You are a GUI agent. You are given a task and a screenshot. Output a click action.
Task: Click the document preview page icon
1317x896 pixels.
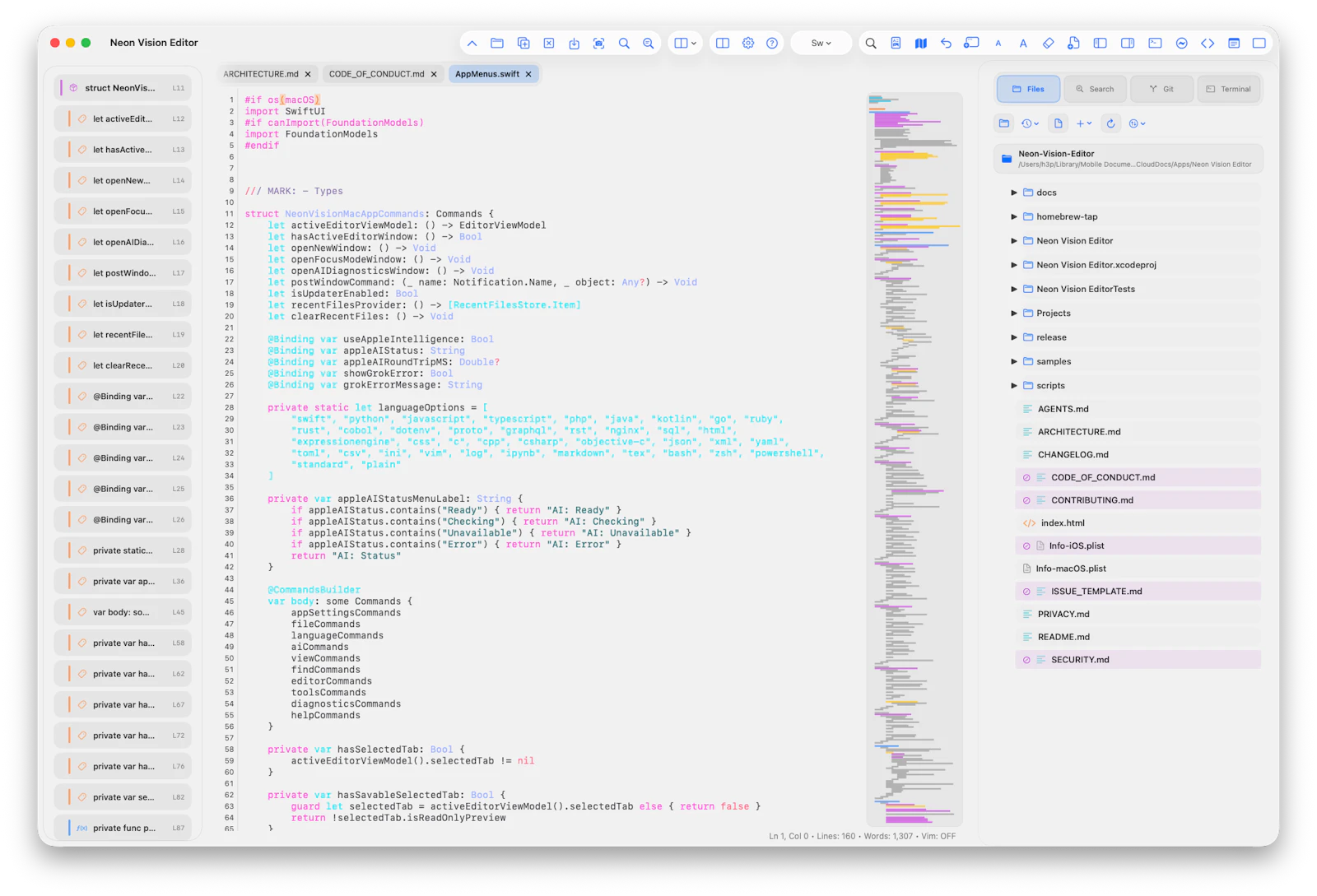(x=896, y=44)
